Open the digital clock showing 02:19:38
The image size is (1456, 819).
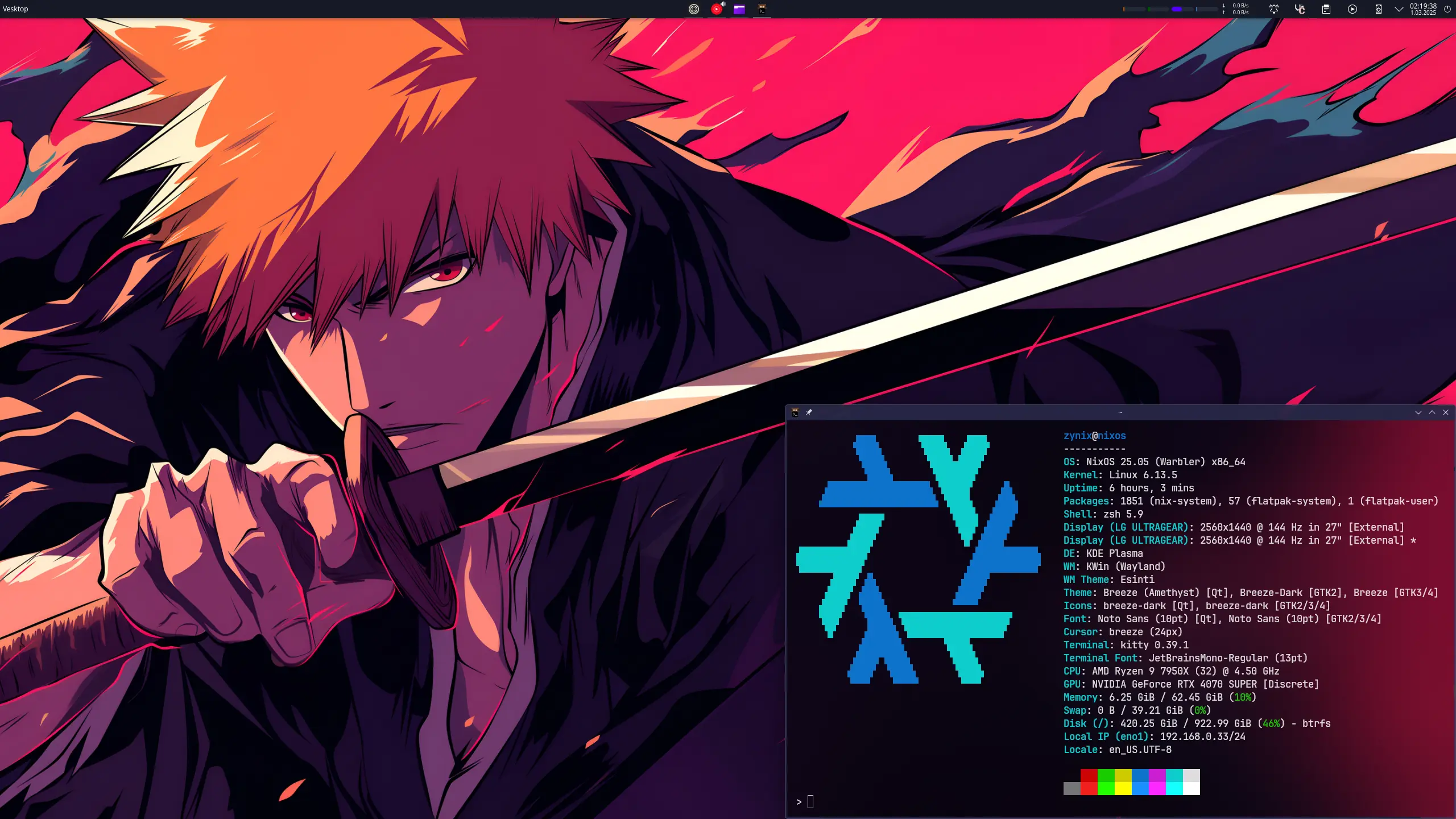(x=1423, y=9)
